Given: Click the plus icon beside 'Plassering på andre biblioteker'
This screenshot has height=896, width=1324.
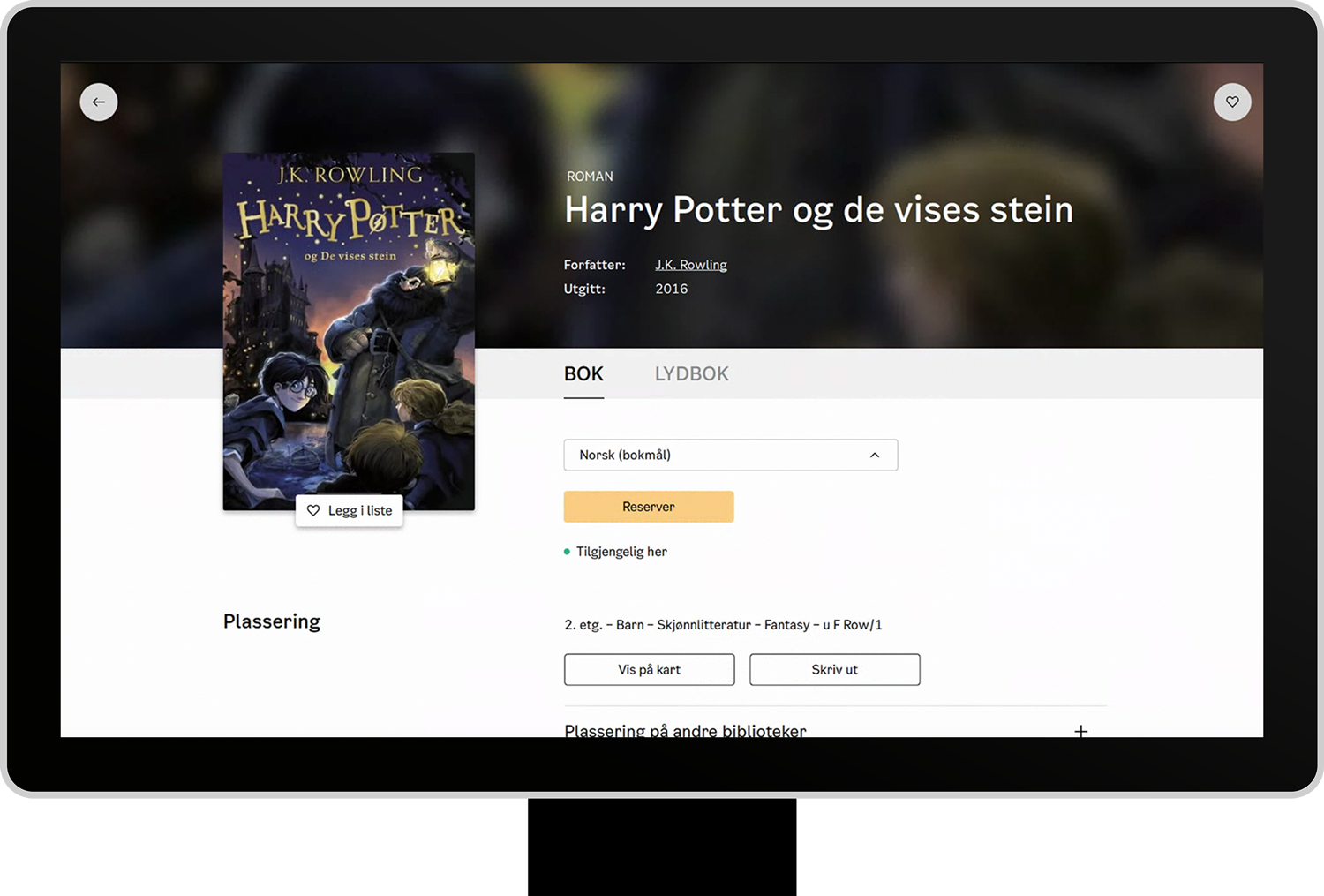Looking at the screenshot, I should tap(1080, 730).
